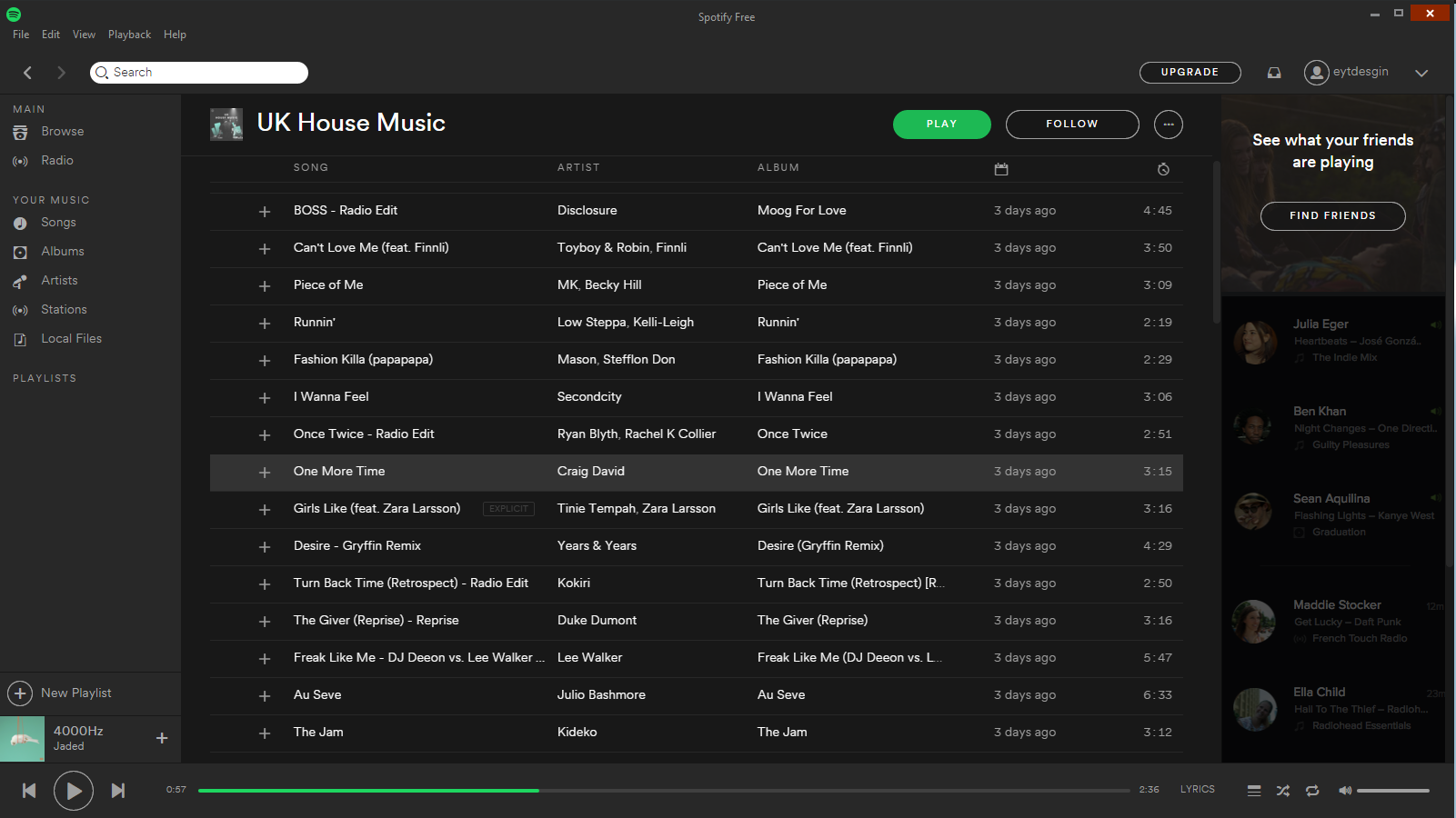Click the New Playlist plus icon

tap(20, 693)
